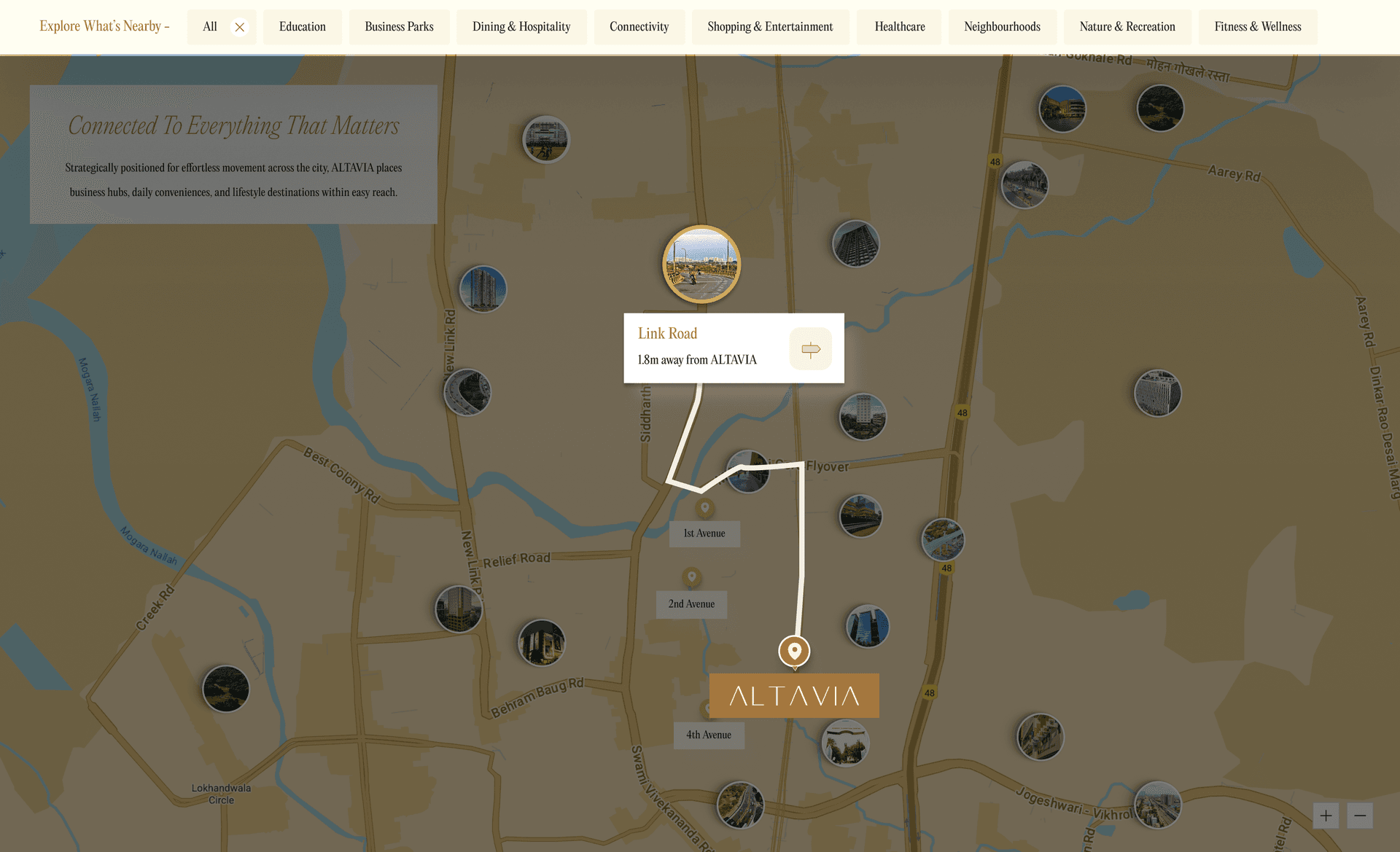Zoom in the map with plus button
This screenshot has width=1400, height=852.
[1326, 816]
